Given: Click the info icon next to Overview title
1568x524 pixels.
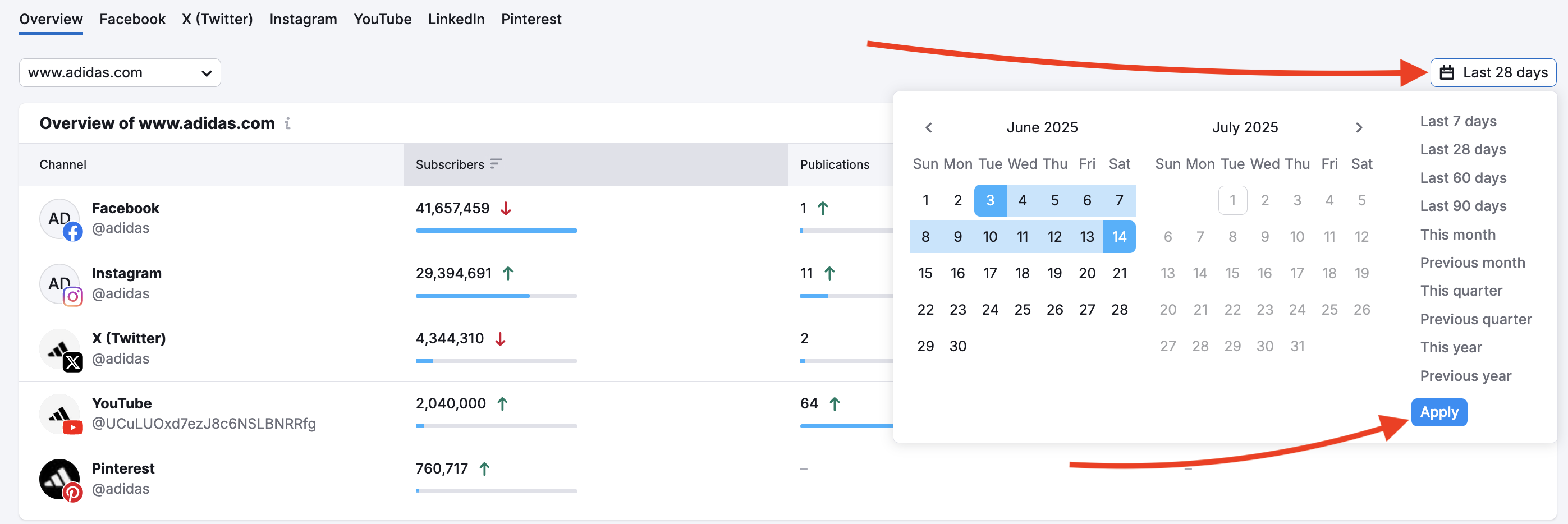Looking at the screenshot, I should click(x=288, y=123).
